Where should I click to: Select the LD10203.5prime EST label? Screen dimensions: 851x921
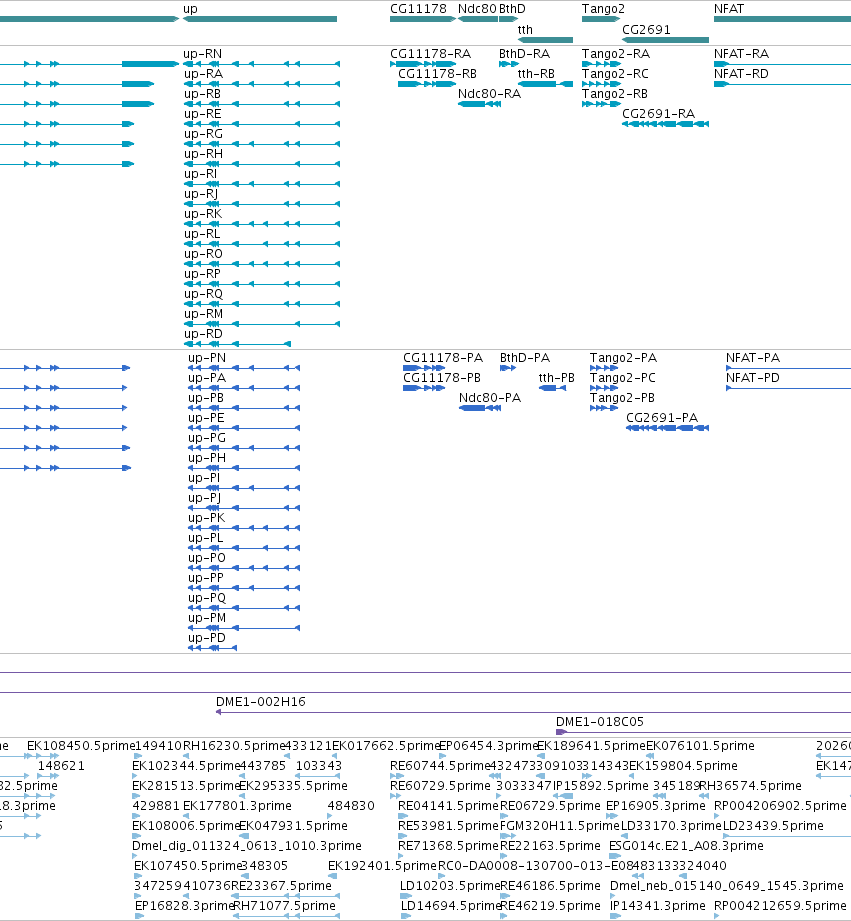450,886
